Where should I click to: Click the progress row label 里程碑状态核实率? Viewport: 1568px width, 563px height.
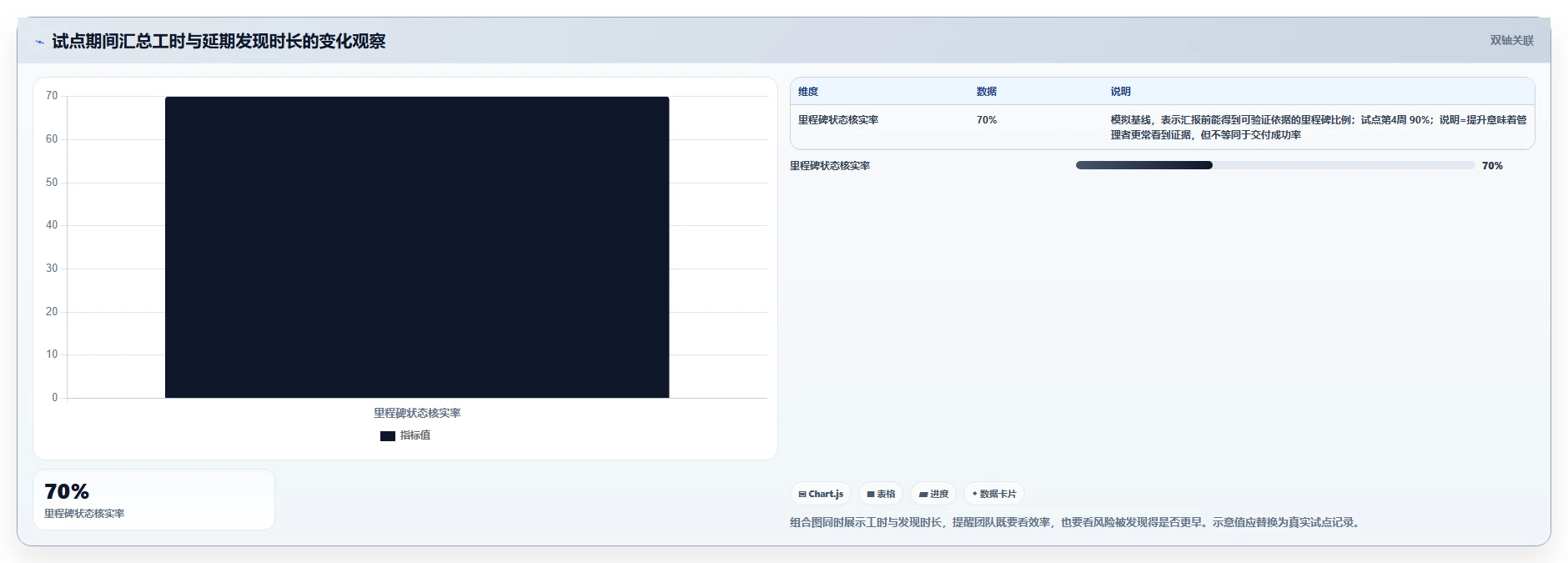830,166
